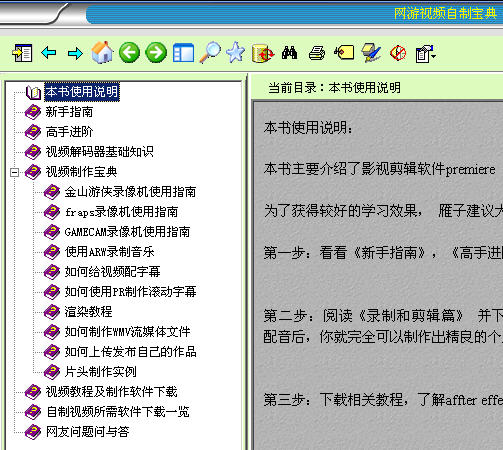503x450 pixels.
Task: Click the green back arrow button
Action: tap(129, 53)
